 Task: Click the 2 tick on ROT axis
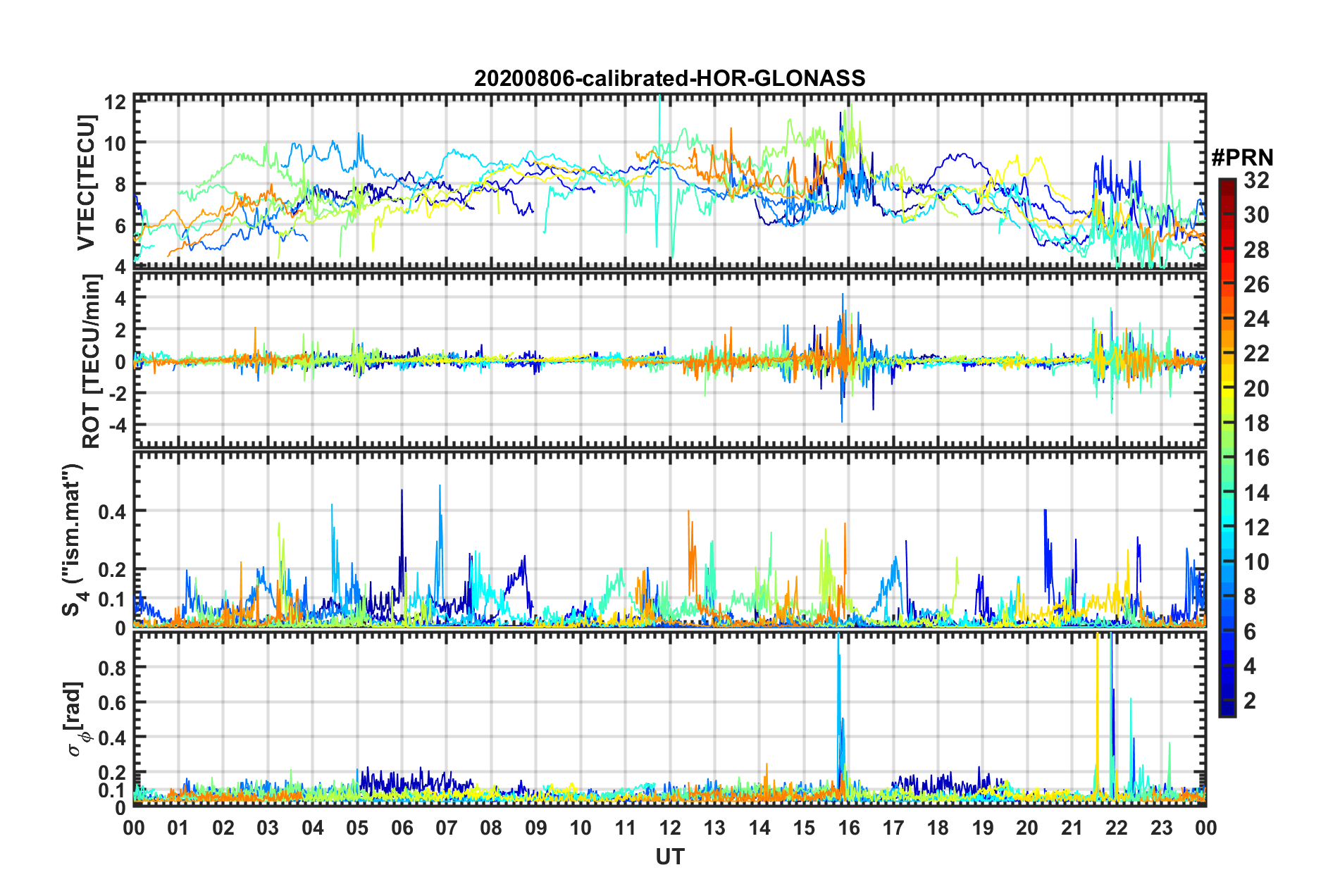coord(120,330)
